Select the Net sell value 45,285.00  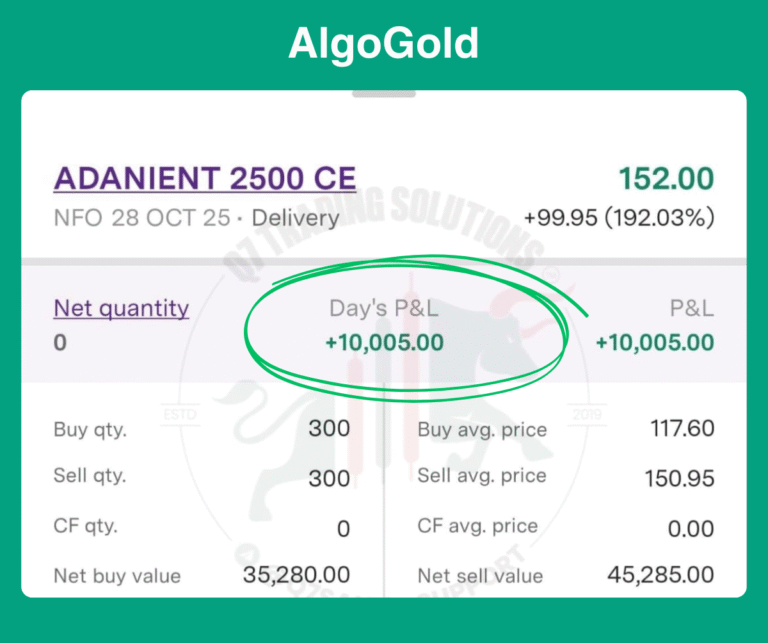point(661,574)
